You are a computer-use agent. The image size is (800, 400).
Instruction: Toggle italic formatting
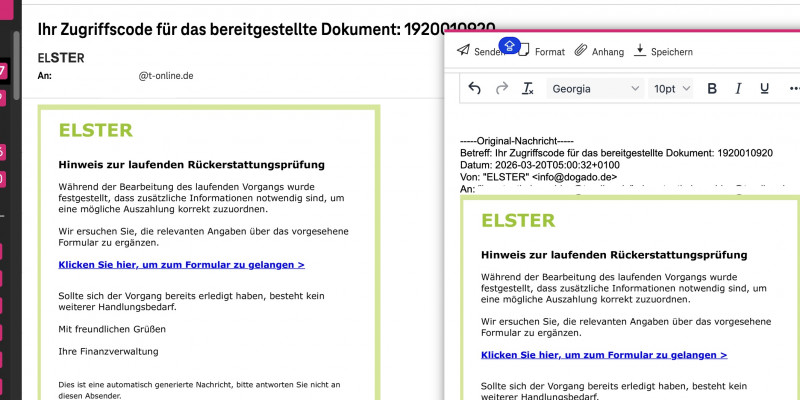[x=738, y=89]
